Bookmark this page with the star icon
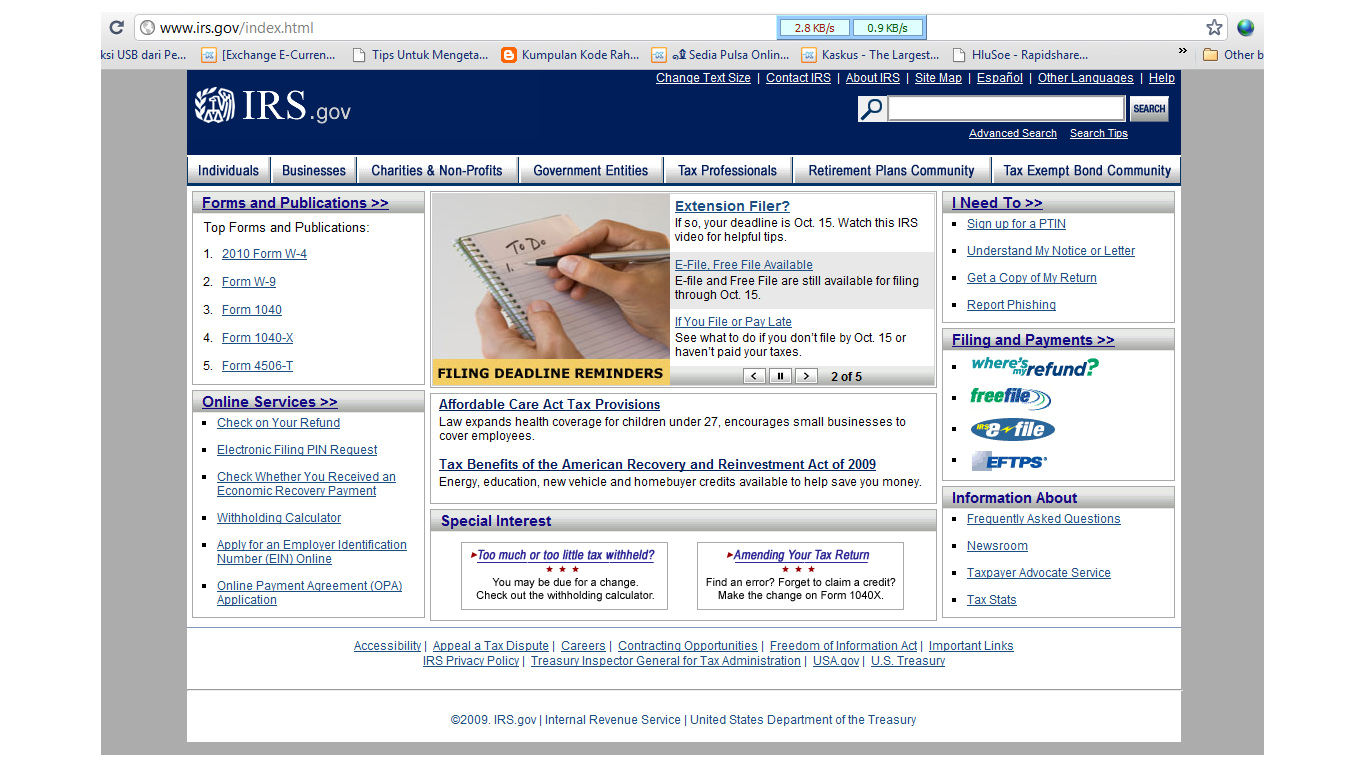Image resolution: width=1366 pixels, height=768 pixels. click(x=1214, y=28)
